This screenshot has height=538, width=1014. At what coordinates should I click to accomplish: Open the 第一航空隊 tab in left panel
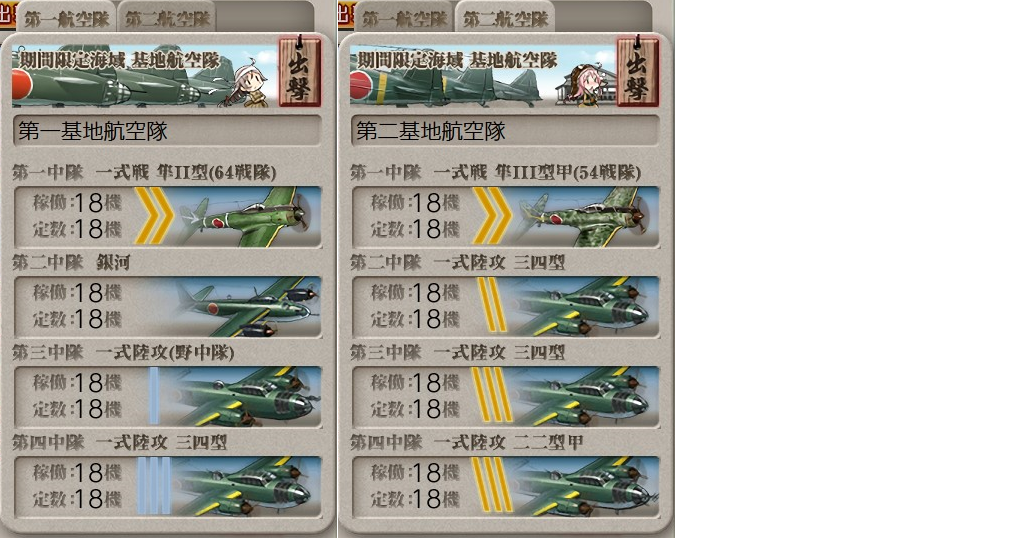(67, 18)
